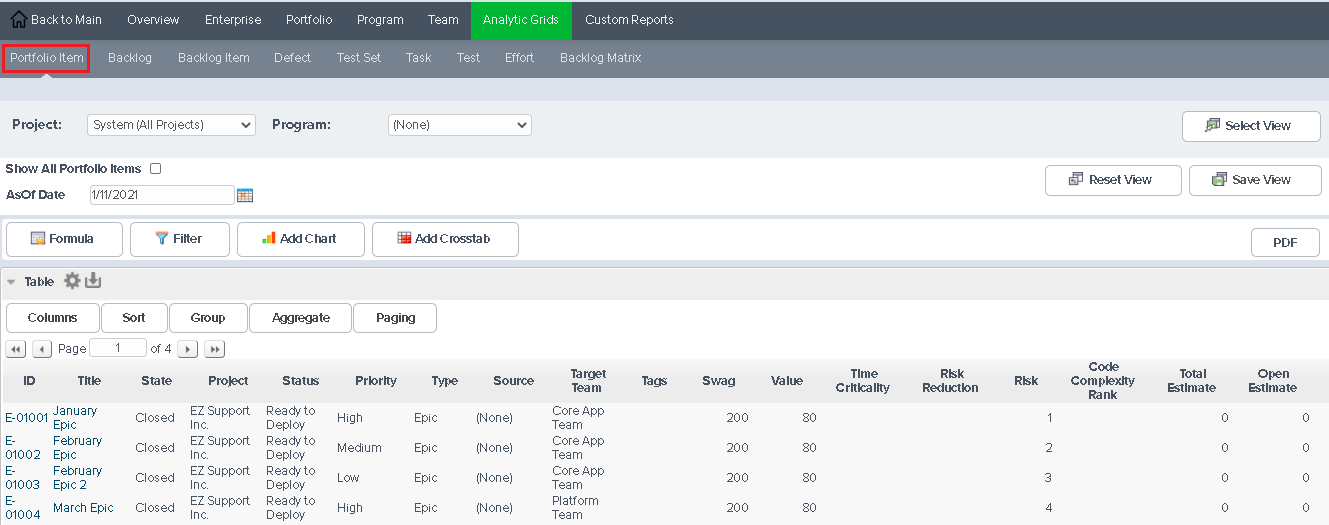Click the Save View button
Viewport: 1329px width, 525px height.
tap(1255, 180)
